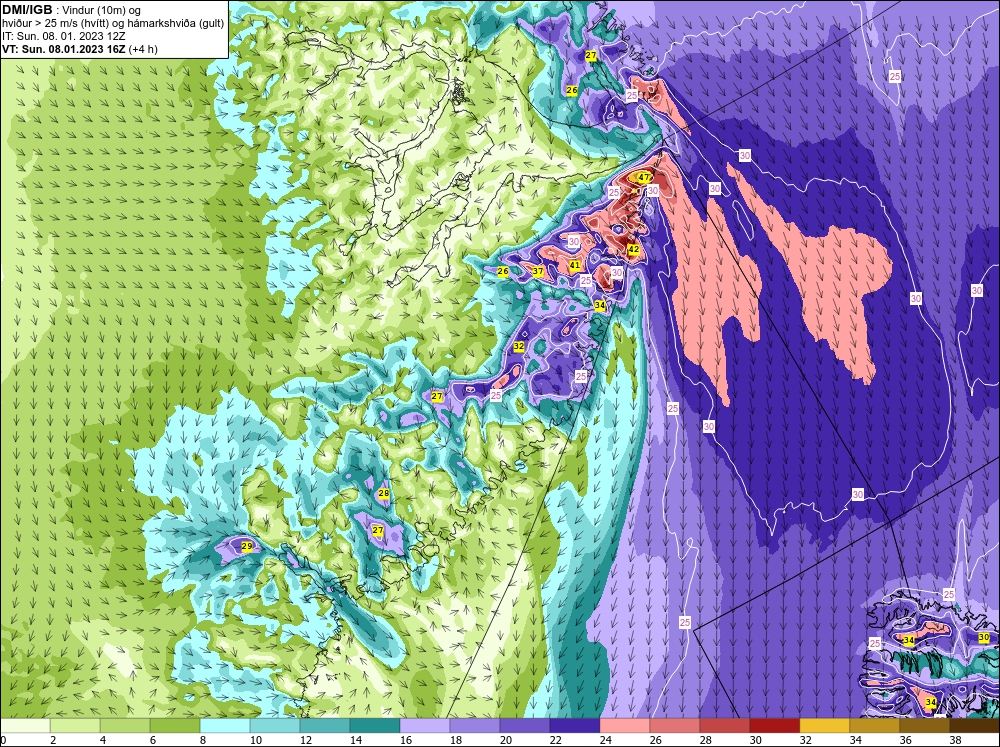
Task: Click the deep indigo 22–24 m/s legend swatch
Action: (575, 726)
